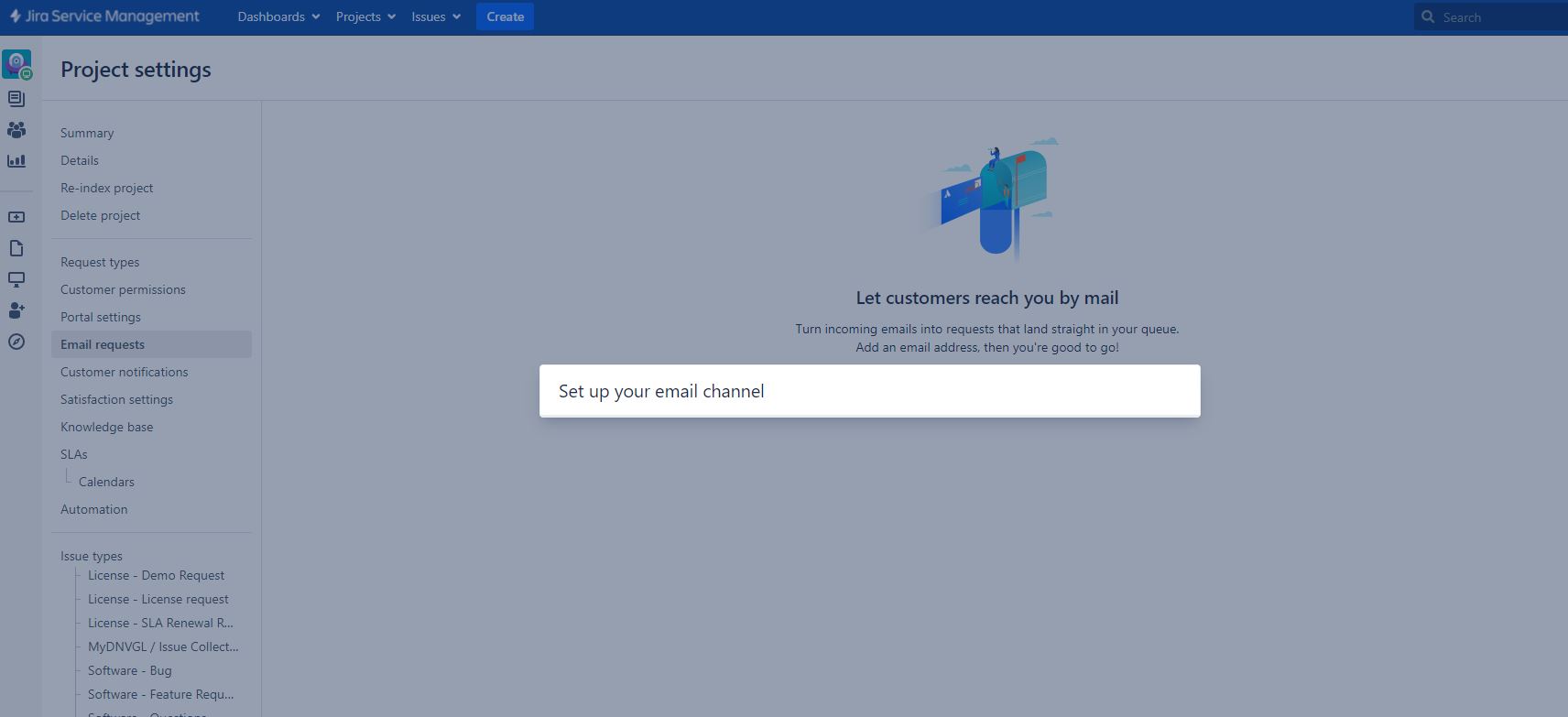Open the Dashboards dropdown menu
1568x717 pixels.
pyautogui.click(x=278, y=16)
